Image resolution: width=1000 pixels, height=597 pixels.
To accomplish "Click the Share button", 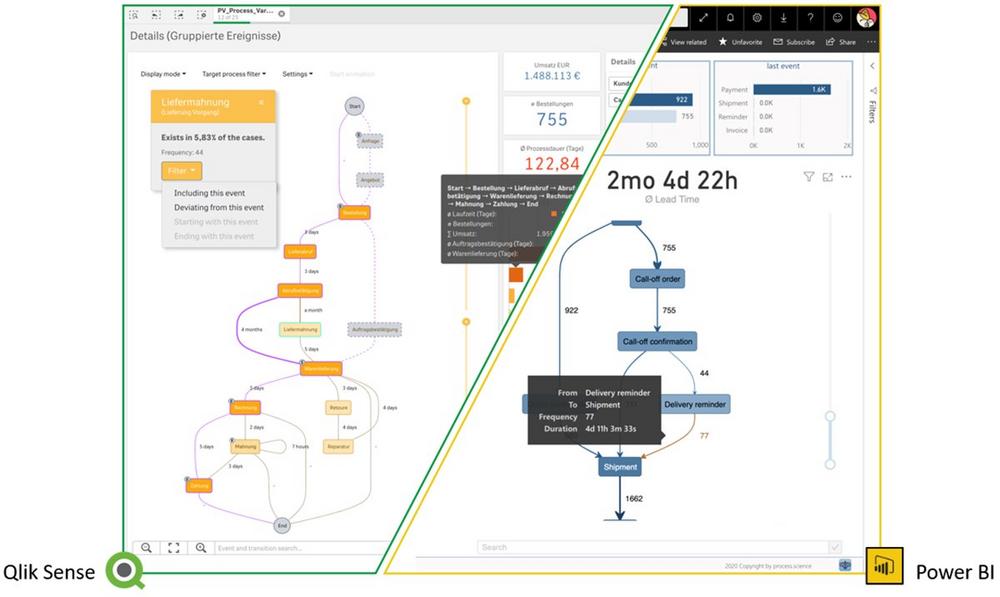I will 841,42.
